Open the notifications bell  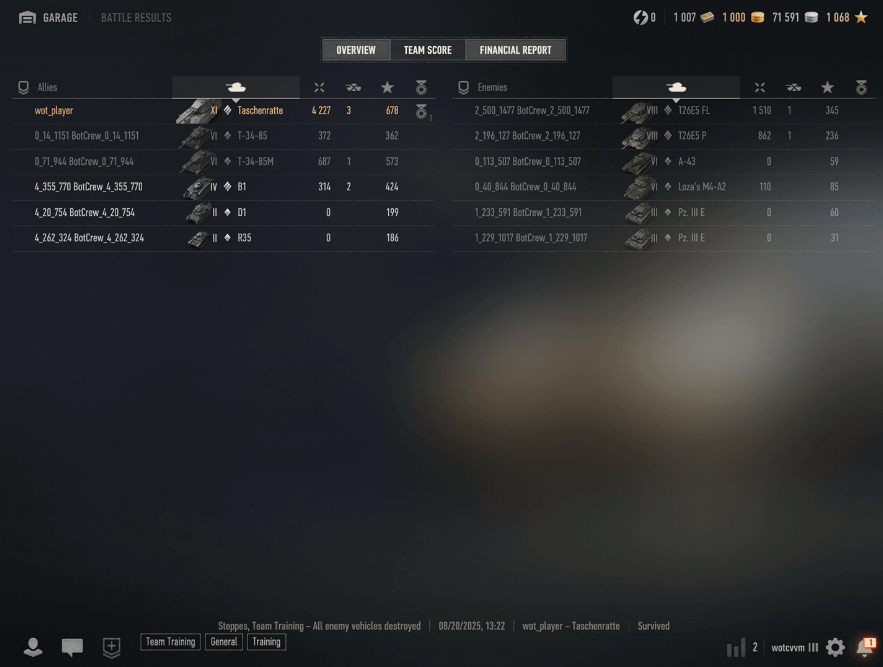(x=866, y=647)
